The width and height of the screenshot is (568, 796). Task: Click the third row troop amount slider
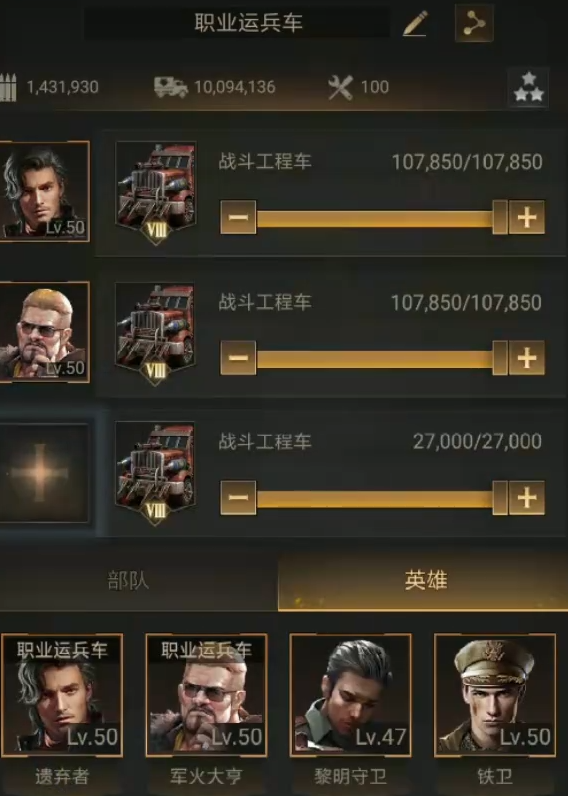coord(382,498)
